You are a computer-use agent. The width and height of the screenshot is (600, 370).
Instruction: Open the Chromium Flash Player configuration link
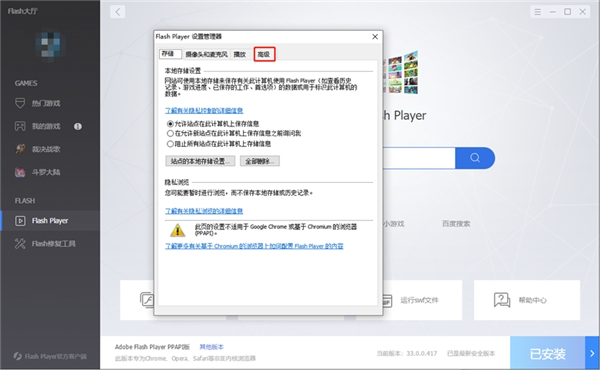(x=254, y=246)
